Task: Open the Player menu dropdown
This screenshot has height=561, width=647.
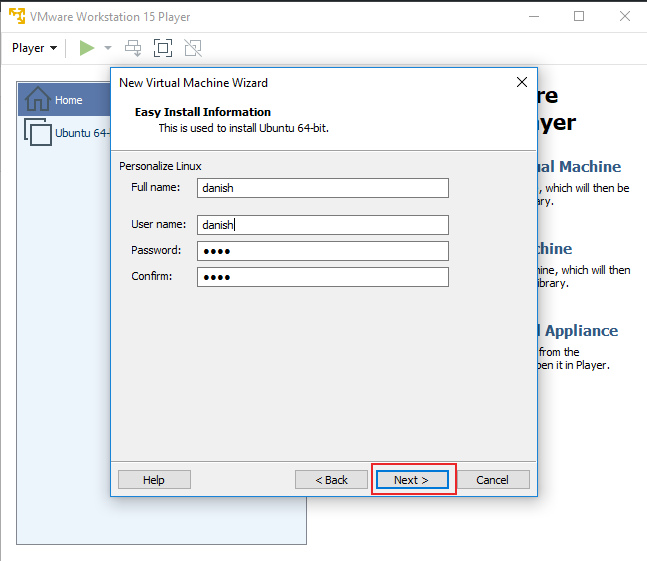Action: click(x=34, y=48)
